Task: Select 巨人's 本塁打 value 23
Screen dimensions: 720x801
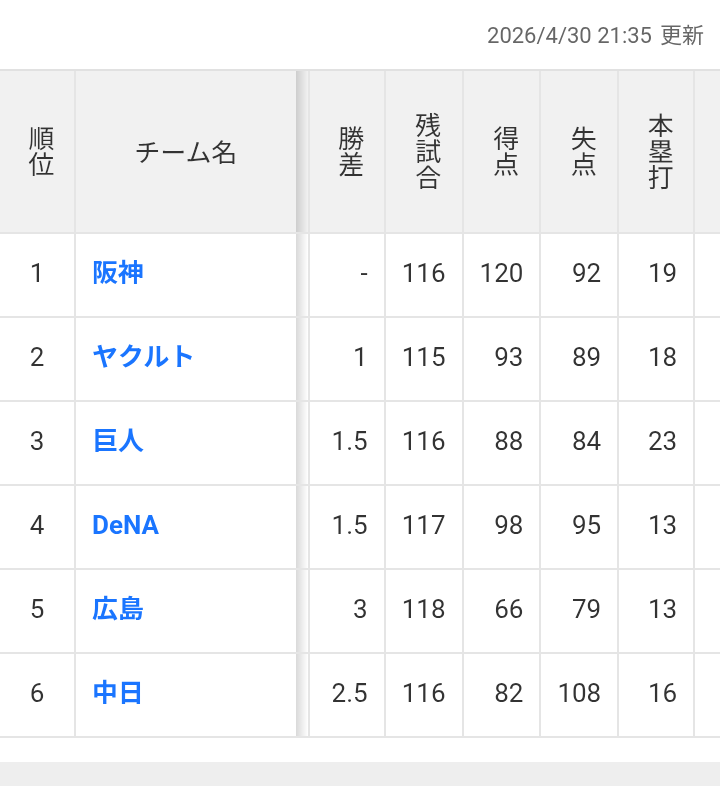Action: [662, 441]
